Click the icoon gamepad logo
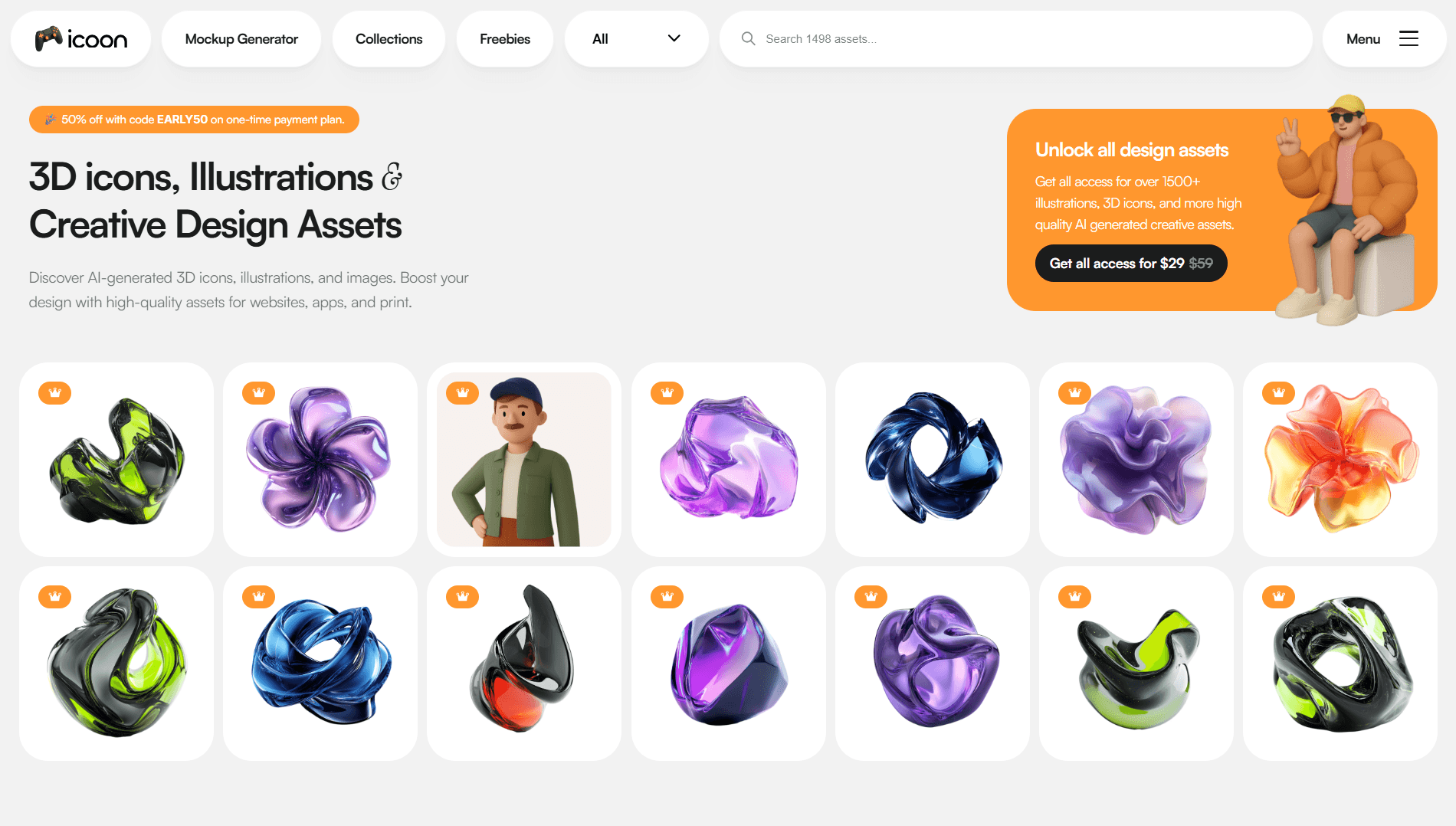Viewport: 1456px width, 826px height. coord(80,39)
